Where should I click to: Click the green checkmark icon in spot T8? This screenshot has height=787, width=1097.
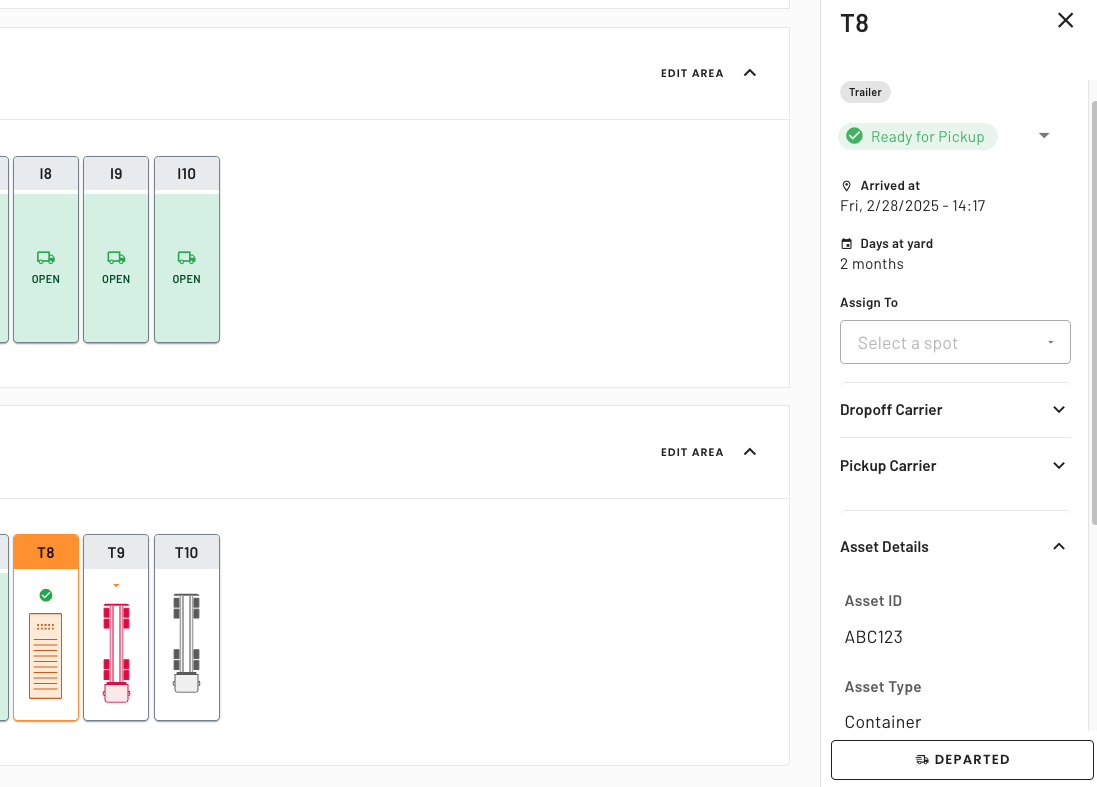[45, 595]
